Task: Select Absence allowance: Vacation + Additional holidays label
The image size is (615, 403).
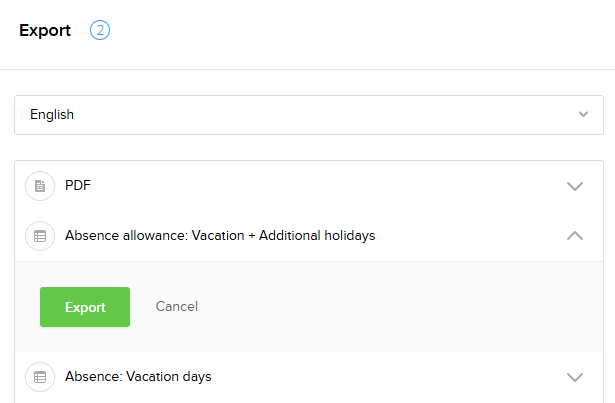Action: pos(220,236)
